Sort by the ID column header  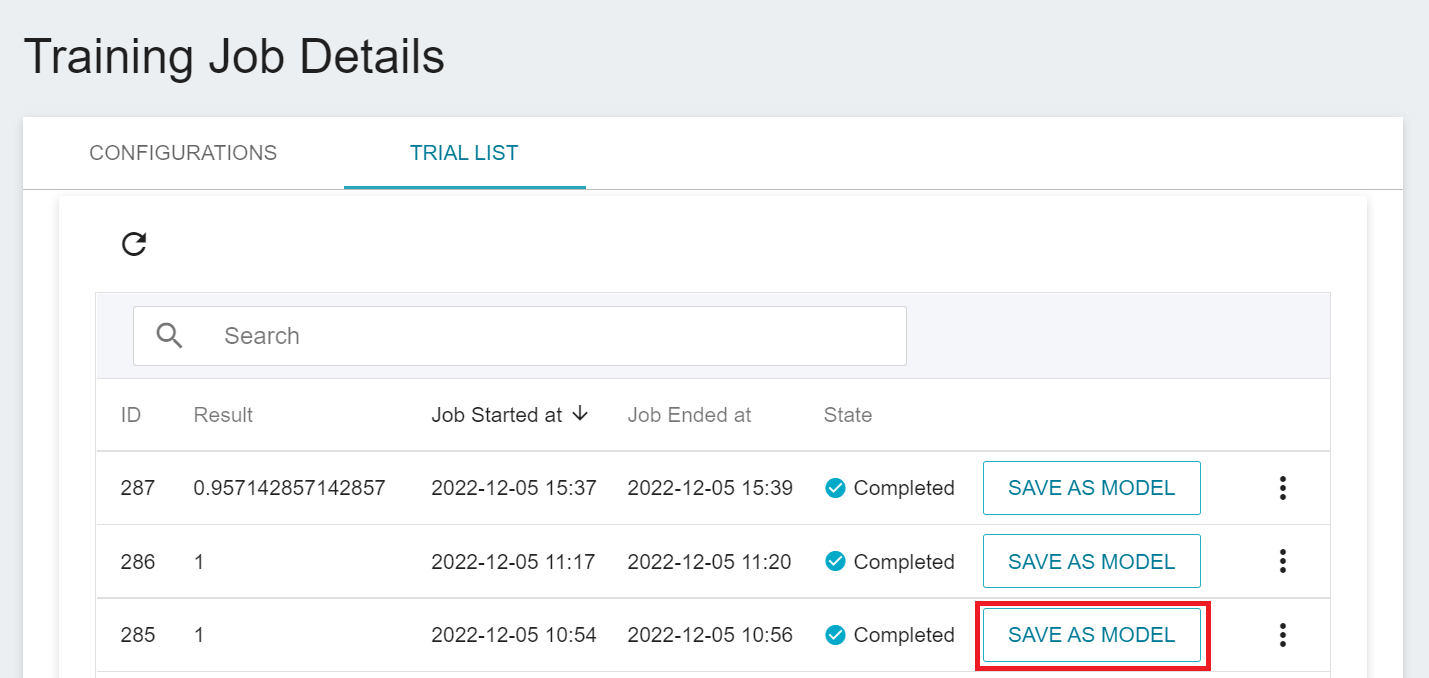coord(131,415)
